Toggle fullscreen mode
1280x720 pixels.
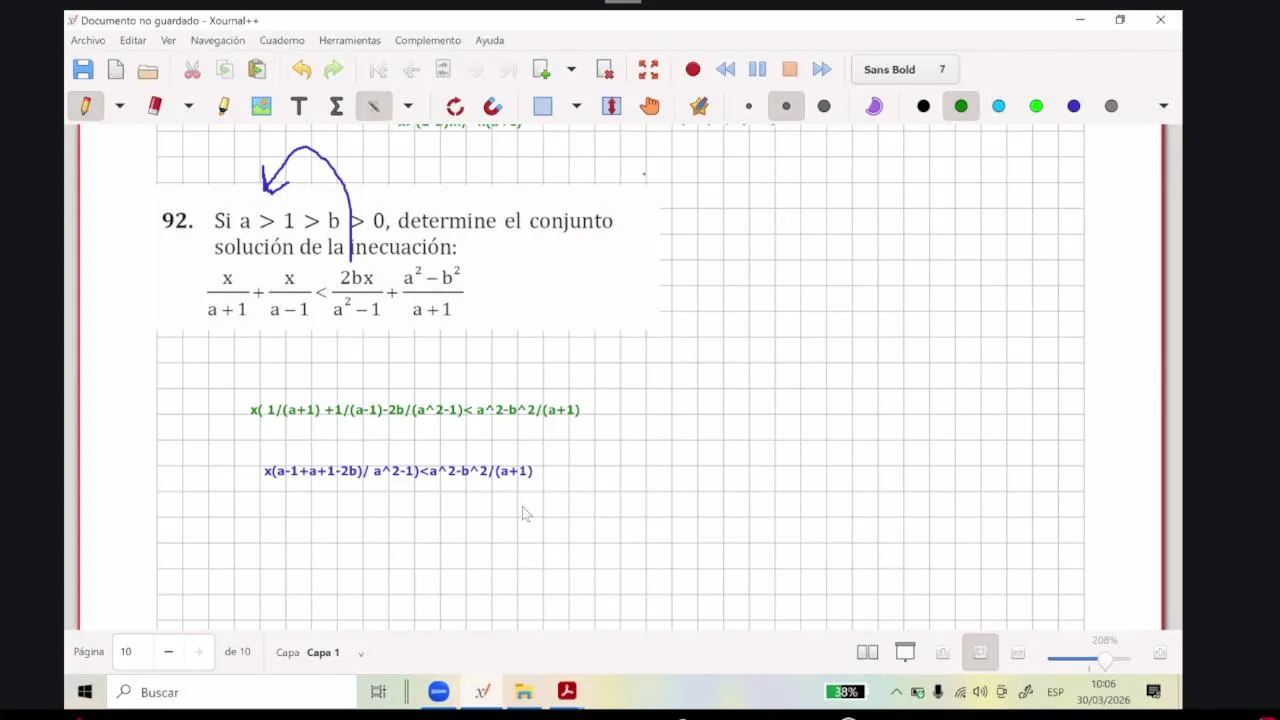pos(648,70)
